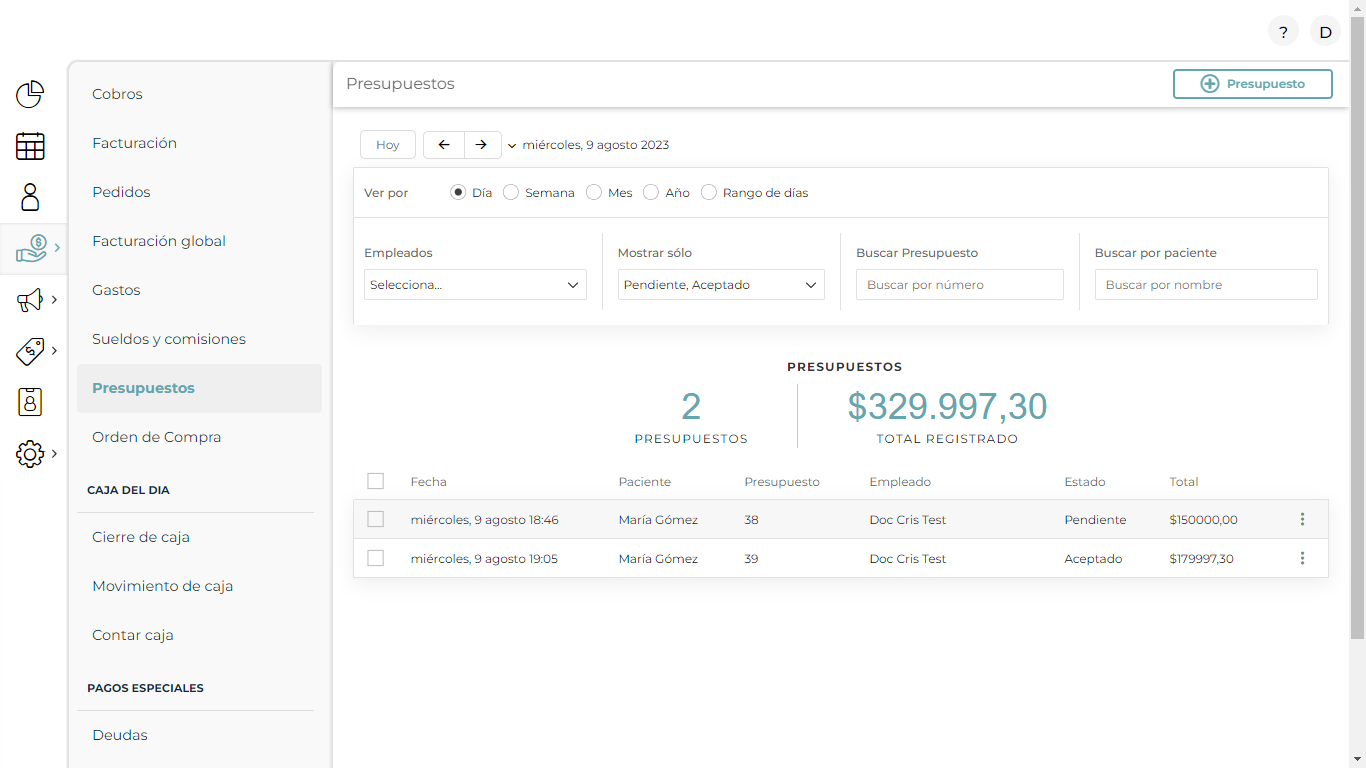Click the date text miércoles, 9 agosto 2023

click(596, 145)
